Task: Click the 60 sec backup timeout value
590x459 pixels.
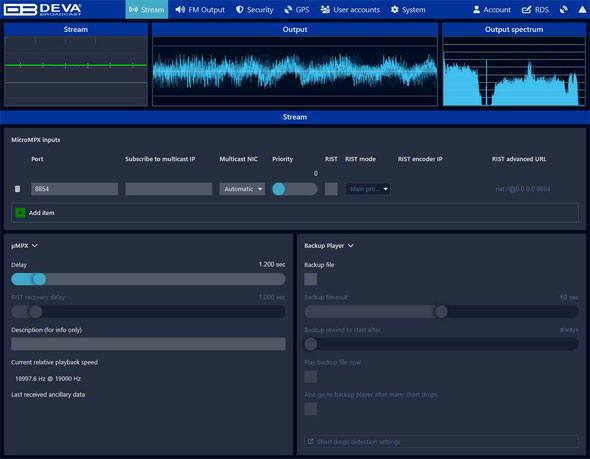Action: (569, 297)
